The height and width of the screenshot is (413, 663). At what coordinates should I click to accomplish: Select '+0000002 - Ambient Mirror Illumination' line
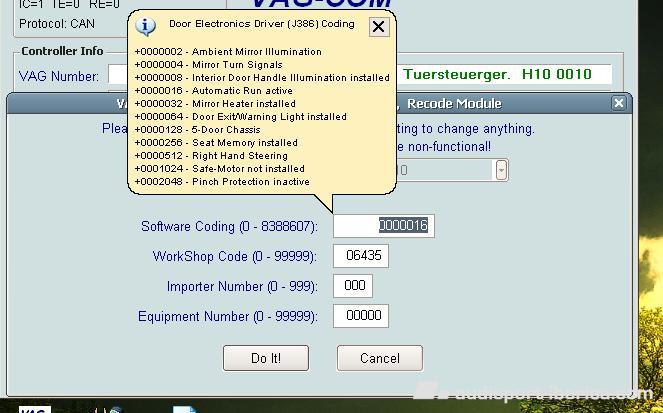(x=228, y=52)
